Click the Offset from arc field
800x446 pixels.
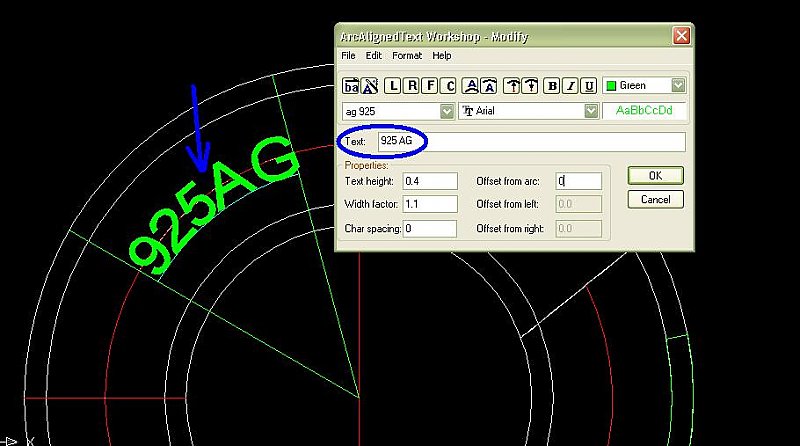click(x=579, y=181)
